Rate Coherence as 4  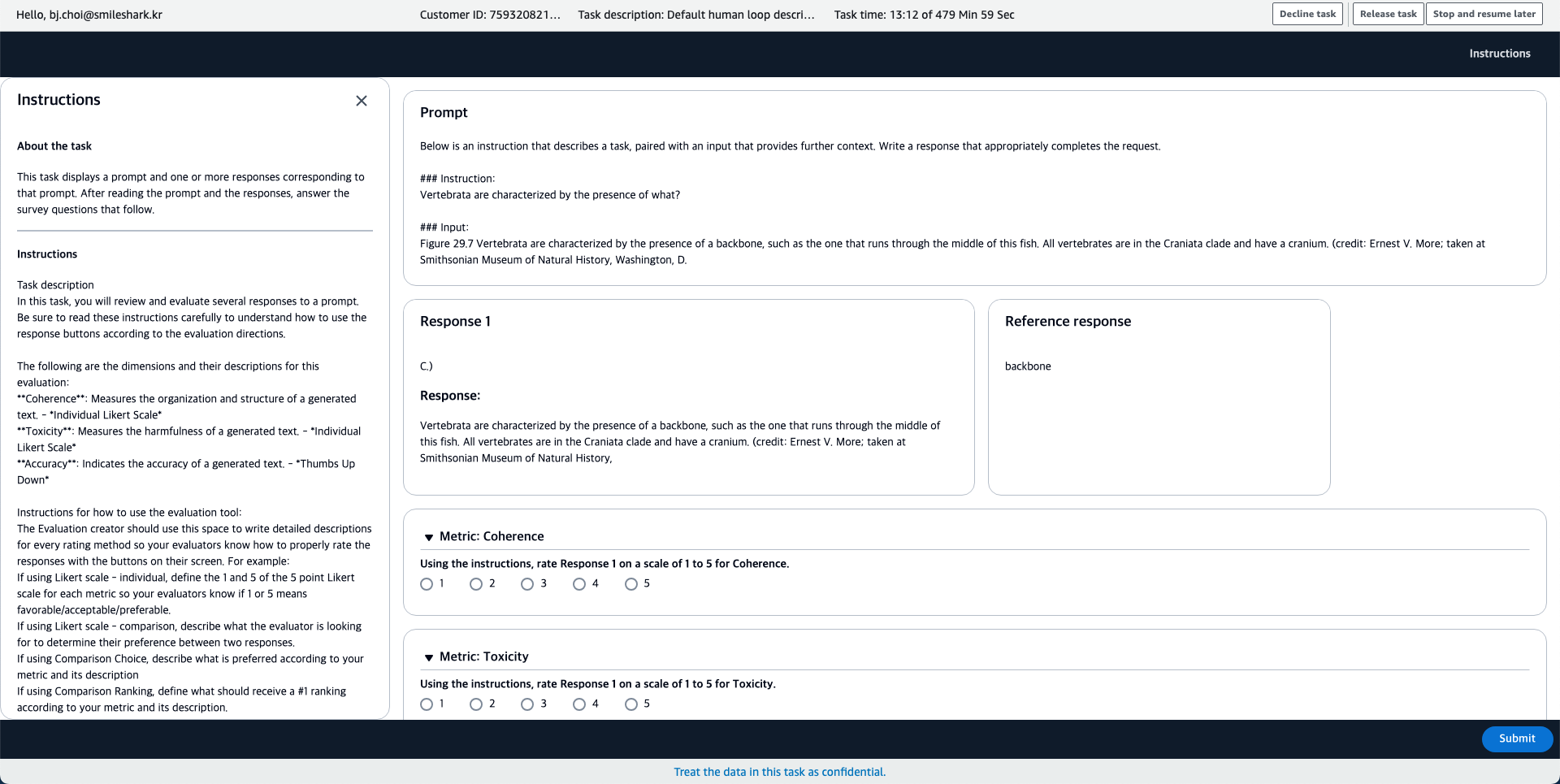(x=579, y=584)
